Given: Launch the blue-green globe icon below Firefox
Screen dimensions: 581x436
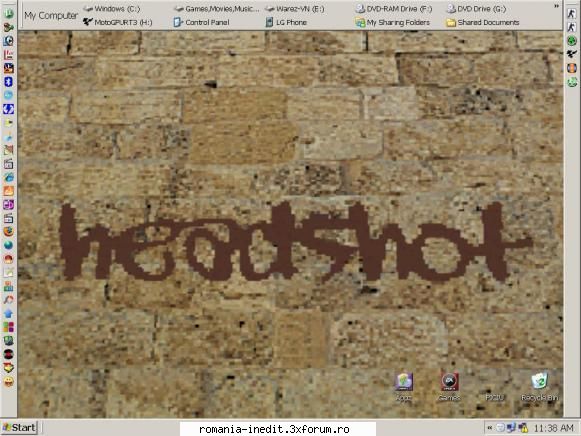Looking at the screenshot, I should click(9, 245).
